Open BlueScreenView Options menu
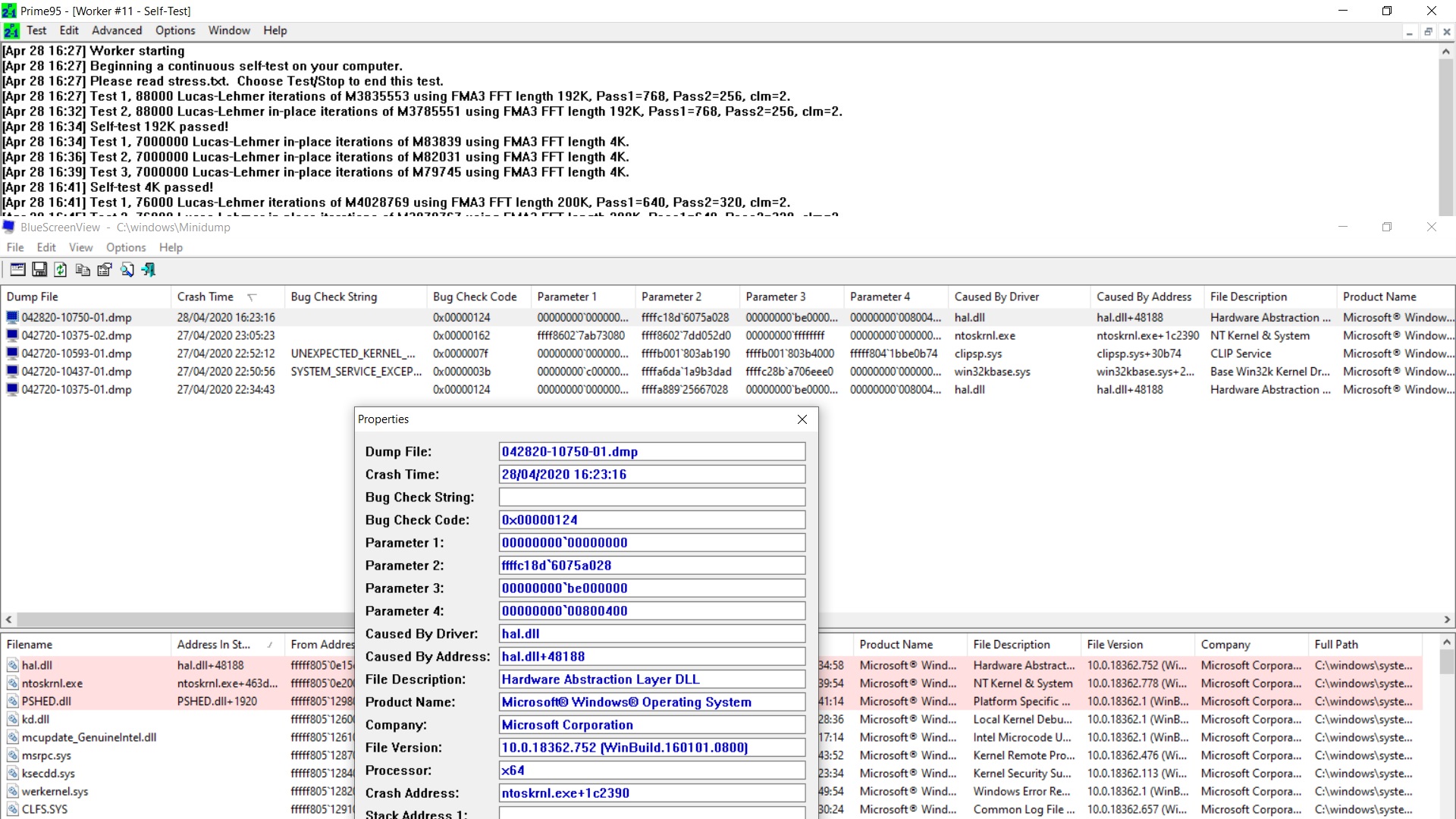 pos(126,248)
